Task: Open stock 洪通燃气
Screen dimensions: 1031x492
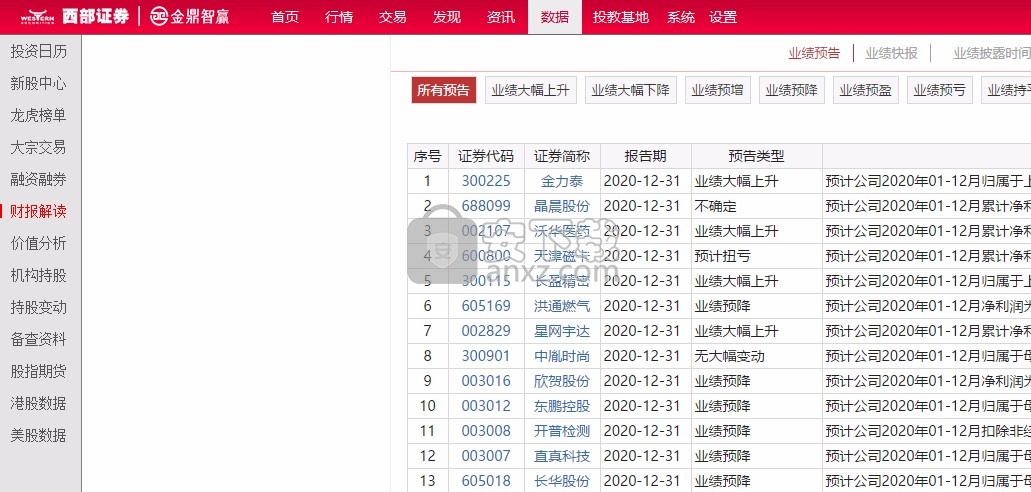Action: [x=562, y=306]
